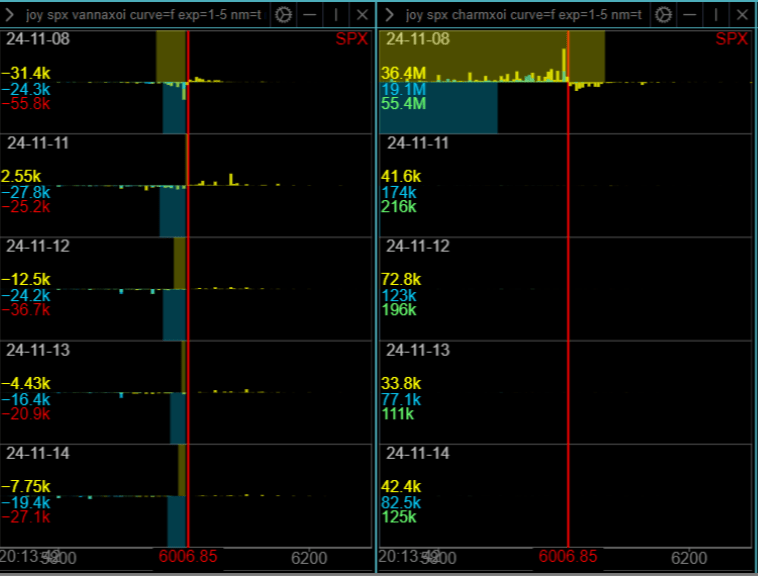Select 24-11-08 date in vannaxoi panel
This screenshot has width=758, height=576.
pyautogui.click(x=38, y=39)
